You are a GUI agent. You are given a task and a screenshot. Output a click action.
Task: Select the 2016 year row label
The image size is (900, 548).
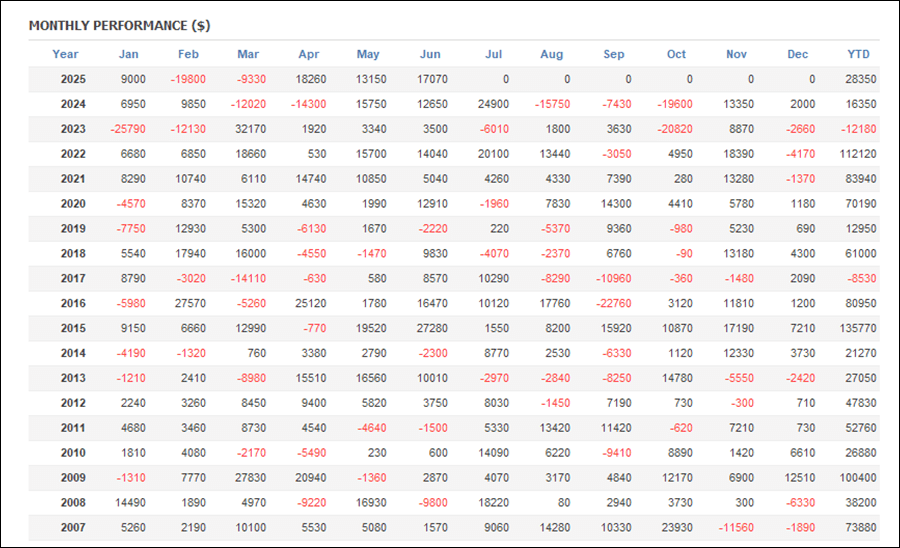(x=73, y=303)
